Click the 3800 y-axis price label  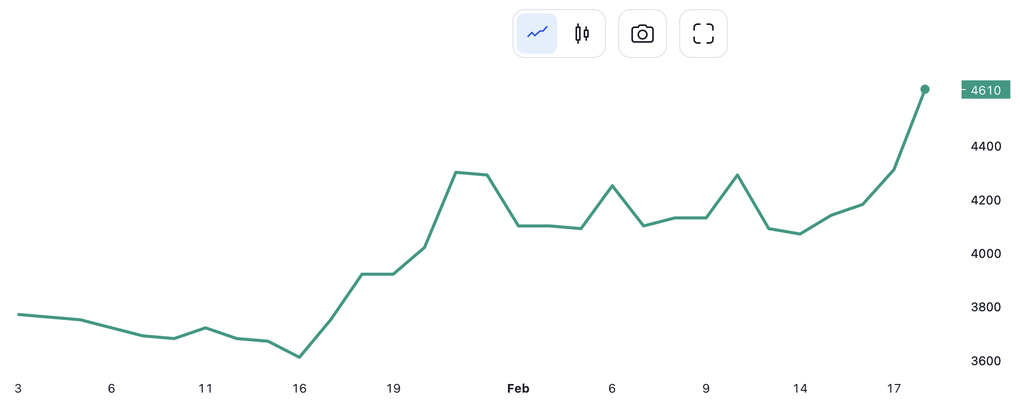(985, 307)
